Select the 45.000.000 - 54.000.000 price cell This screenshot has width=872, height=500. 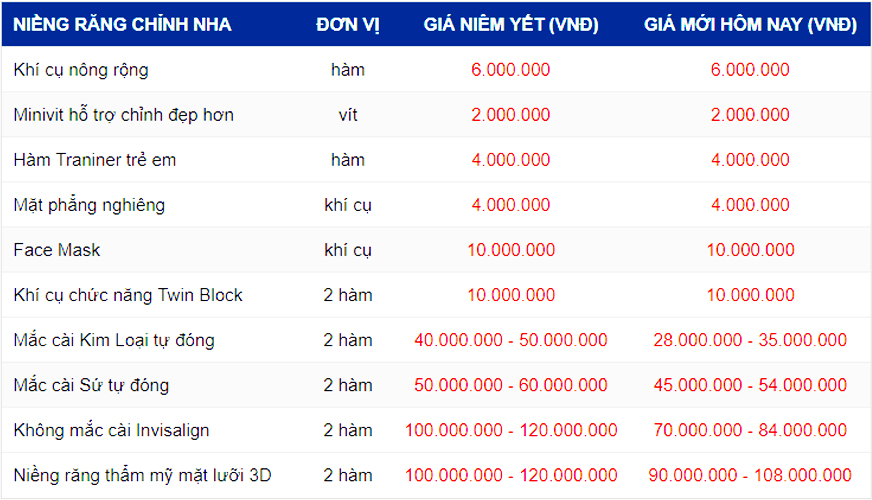coord(750,385)
